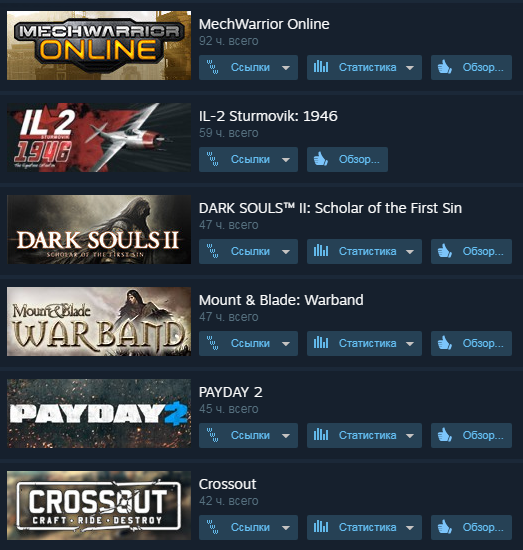Click thumbs-up review icon for Crossout
The width and height of the screenshot is (523, 550).
tap(444, 527)
